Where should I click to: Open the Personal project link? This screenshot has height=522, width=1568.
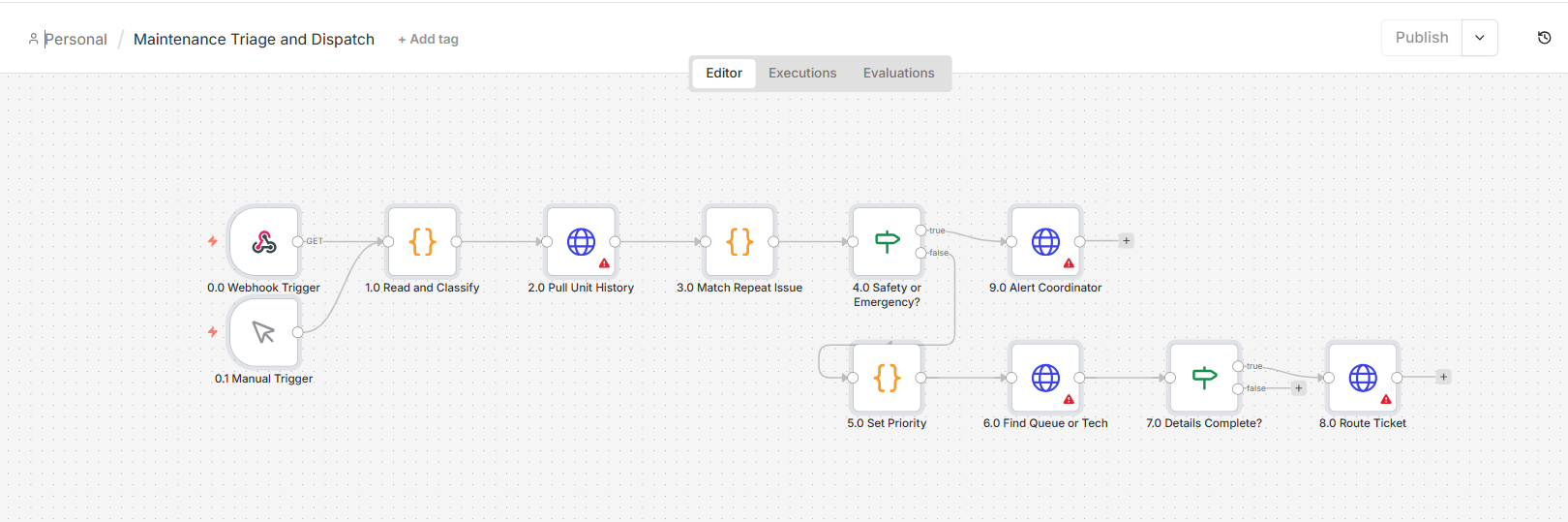[75, 40]
